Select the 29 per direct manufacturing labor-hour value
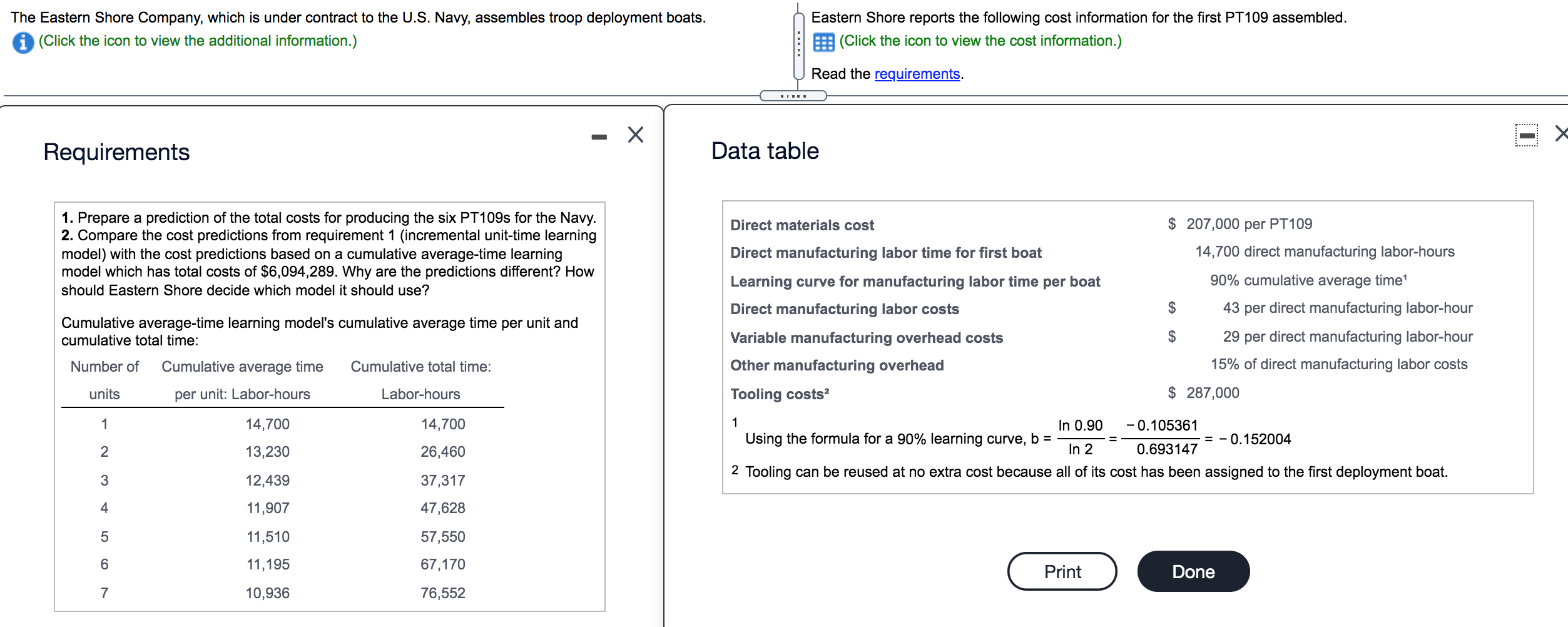This screenshot has width=1568, height=627. (x=1348, y=337)
